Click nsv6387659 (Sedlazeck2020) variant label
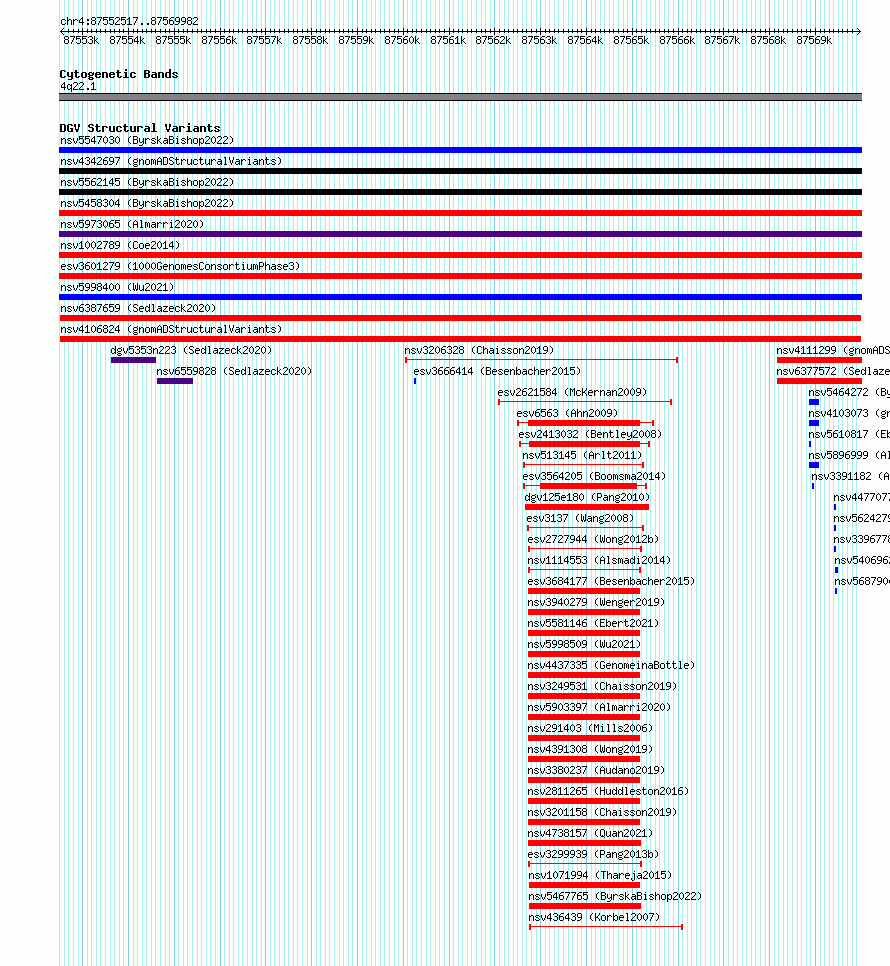Image resolution: width=890 pixels, height=966 pixels. [x=138, y=308]
